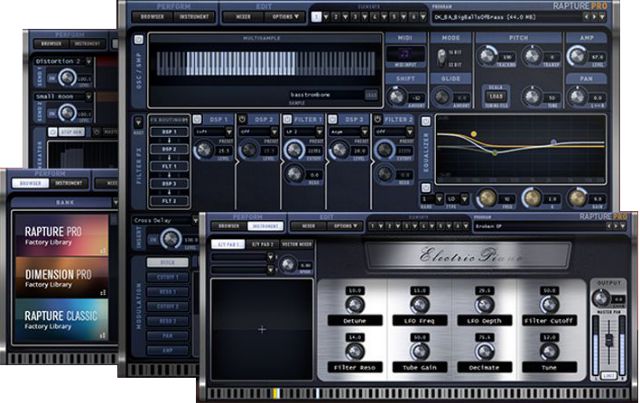Screen dimensions: 640x403
Task: Click the Filter 1 Cutoff knob
Action: [294, 150]
